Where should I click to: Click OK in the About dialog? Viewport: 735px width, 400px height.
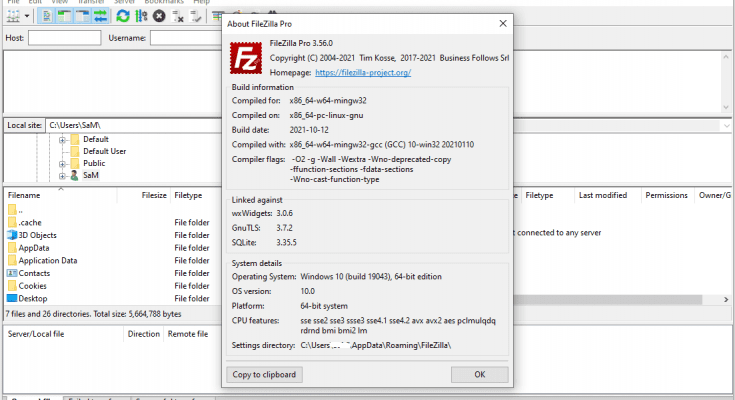coord(480,375)
